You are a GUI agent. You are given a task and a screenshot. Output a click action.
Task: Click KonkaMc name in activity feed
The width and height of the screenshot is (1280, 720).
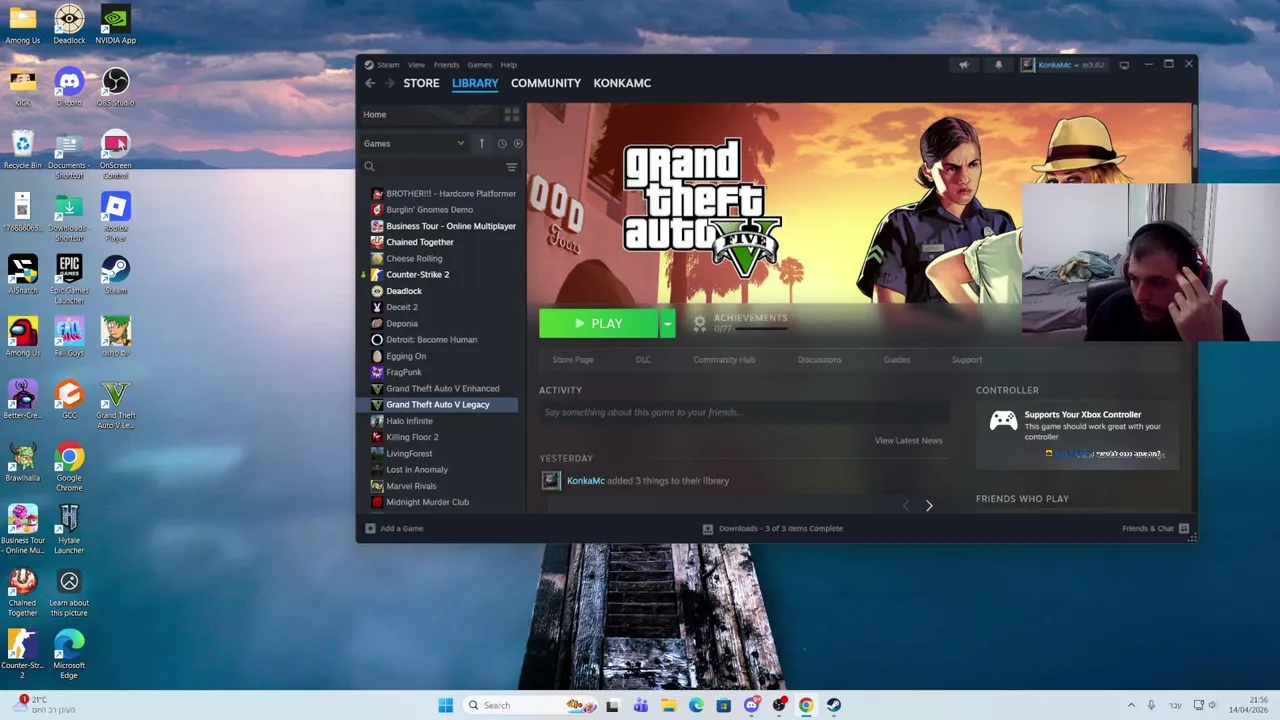[585, 481]
